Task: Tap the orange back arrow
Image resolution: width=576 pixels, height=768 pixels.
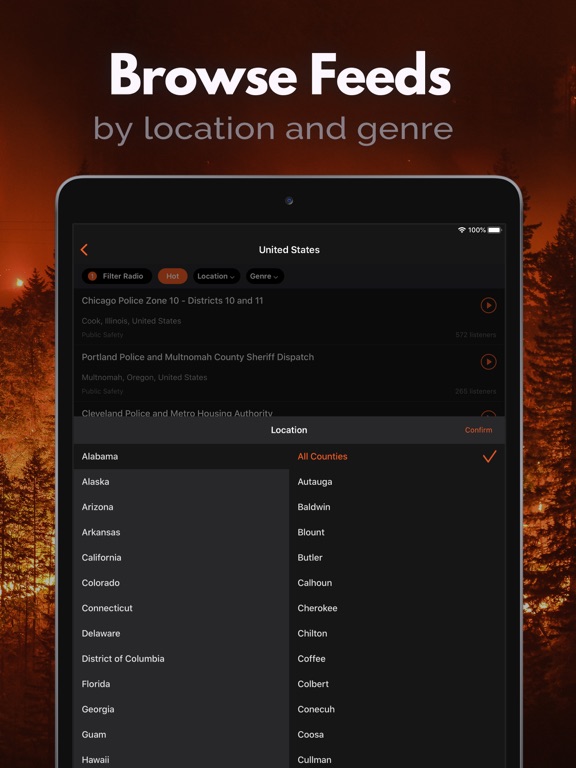Action: point(84,250)
